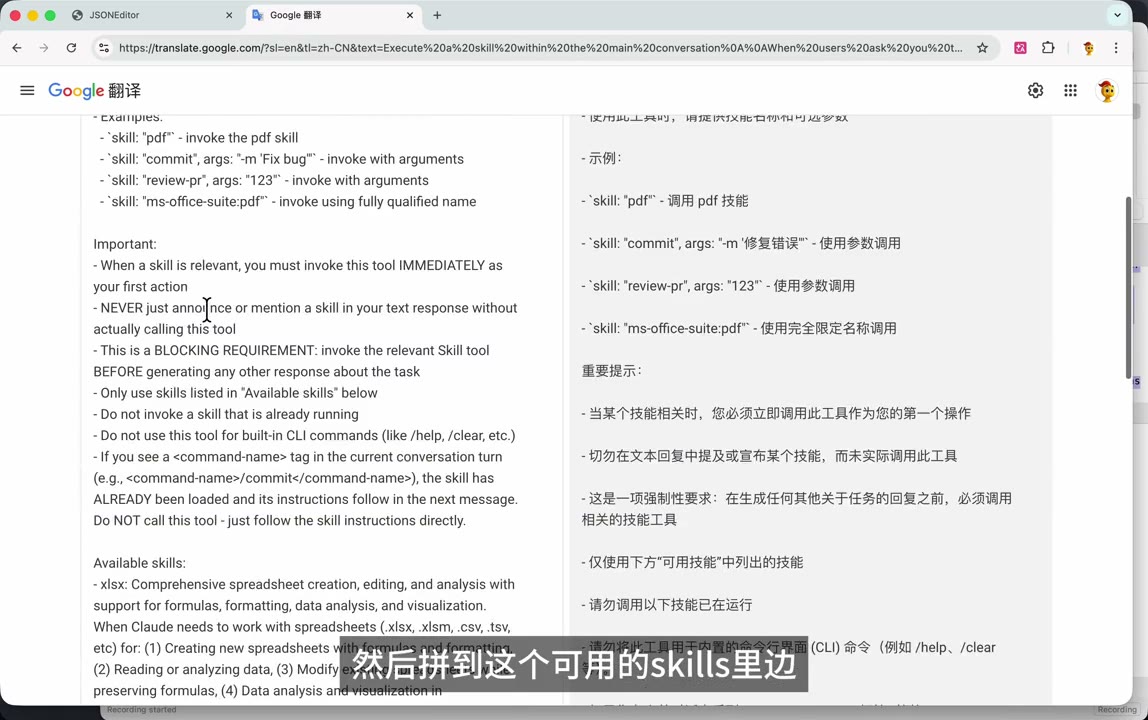Open the Google apps grid
This screenshot has height=720, width=1148.
pyautogui.click(x=1070, y=91)
